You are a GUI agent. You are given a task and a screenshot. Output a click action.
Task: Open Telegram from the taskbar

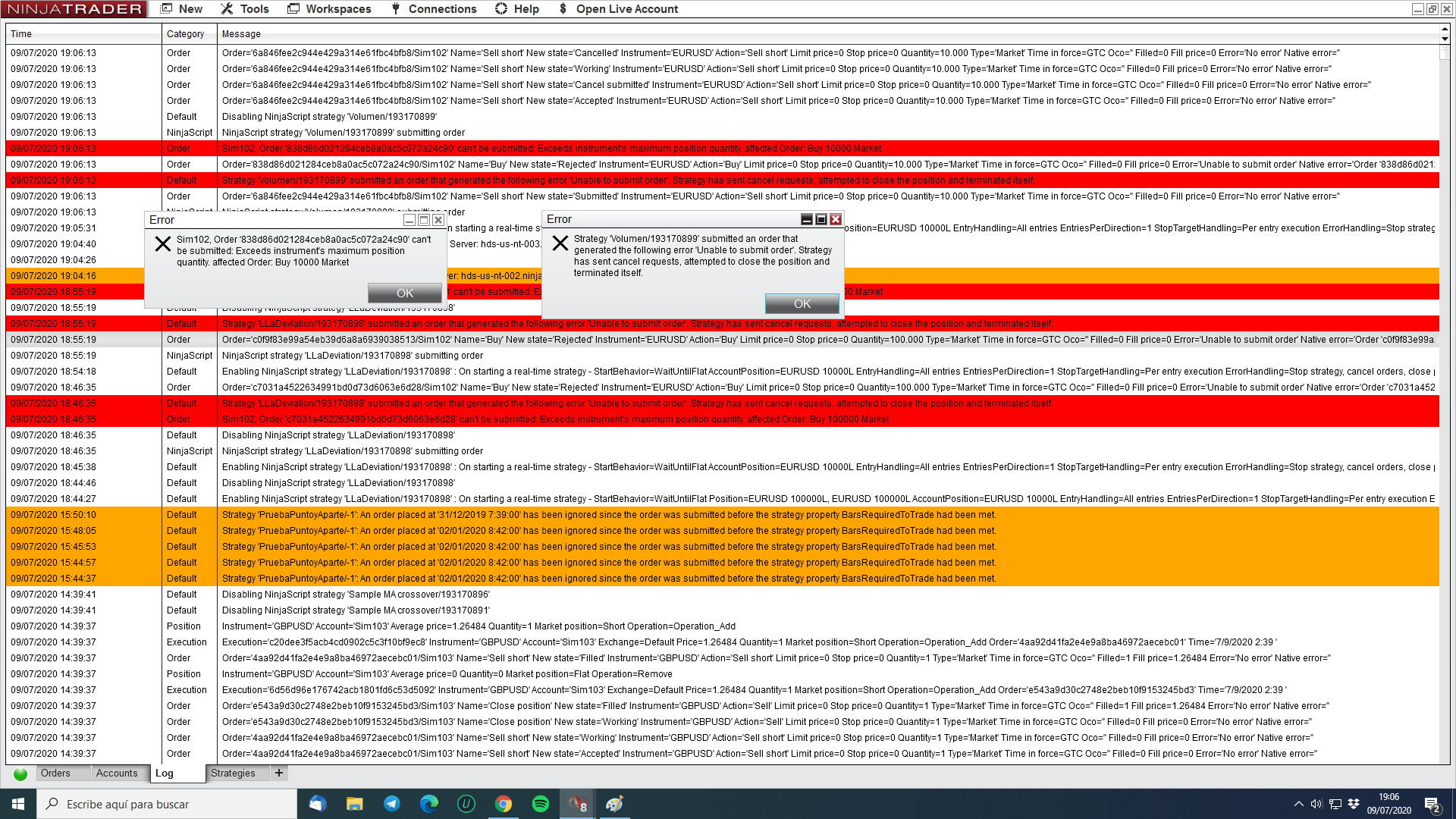pos(392,804)
